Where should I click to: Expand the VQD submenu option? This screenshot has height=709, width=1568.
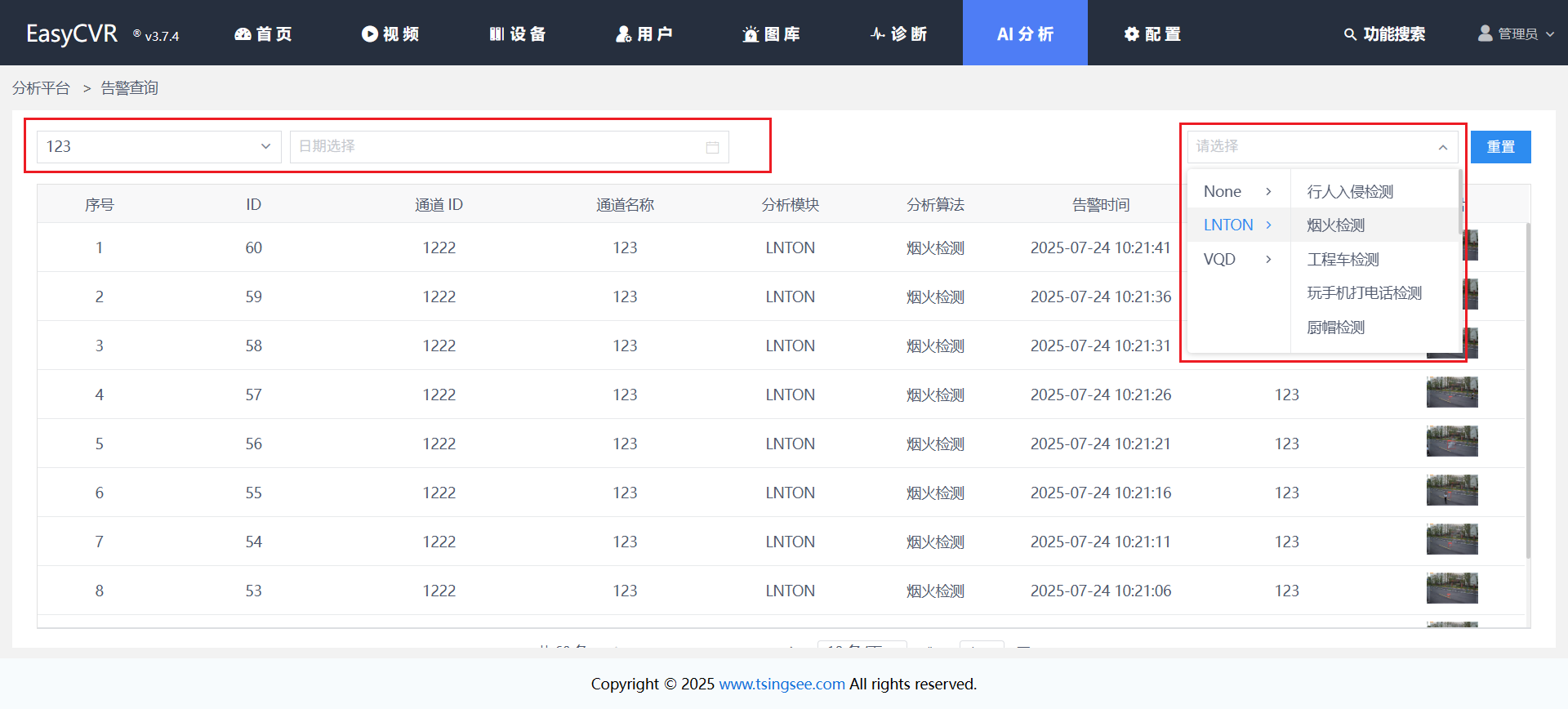pyautogui.click(x=1237, y=259)
